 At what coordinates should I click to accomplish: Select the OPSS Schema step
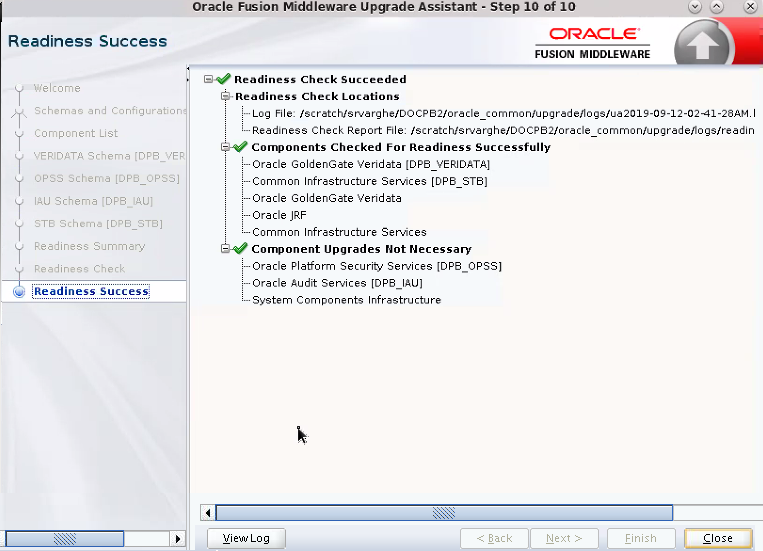[107, 179]
